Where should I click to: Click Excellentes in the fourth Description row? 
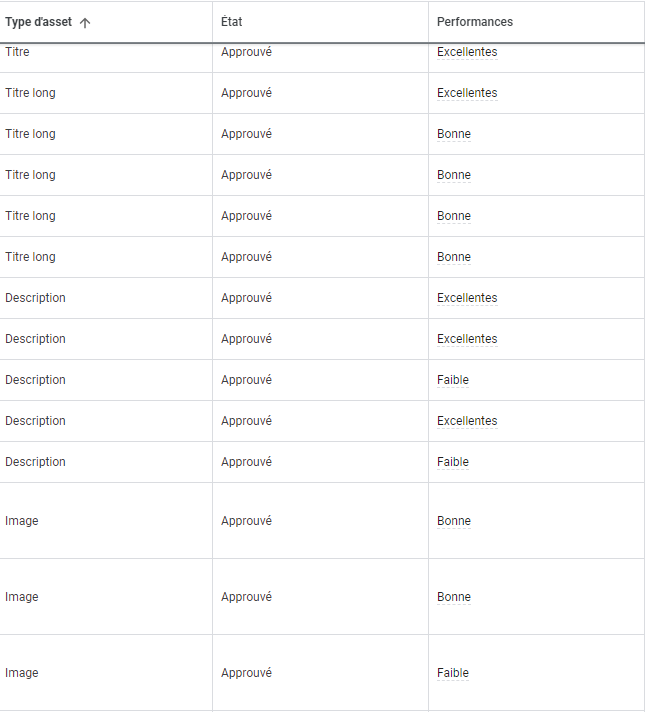click(x=467, y=421)
